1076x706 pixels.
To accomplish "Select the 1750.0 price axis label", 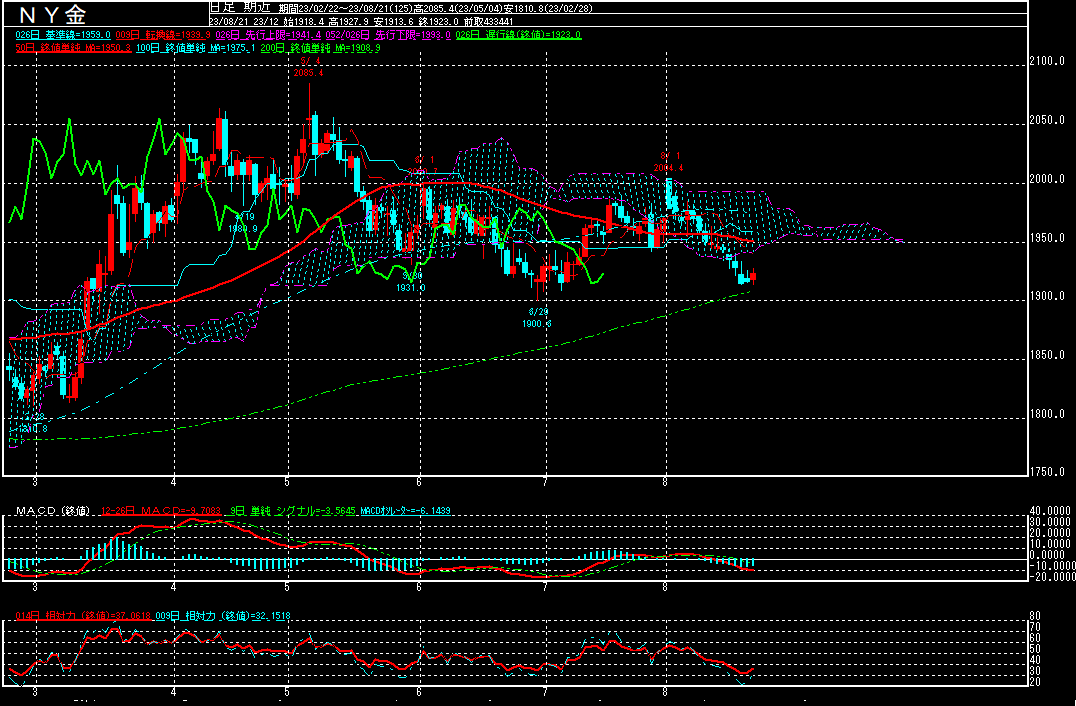I will pyautogui.click(x=1046, y=472).
